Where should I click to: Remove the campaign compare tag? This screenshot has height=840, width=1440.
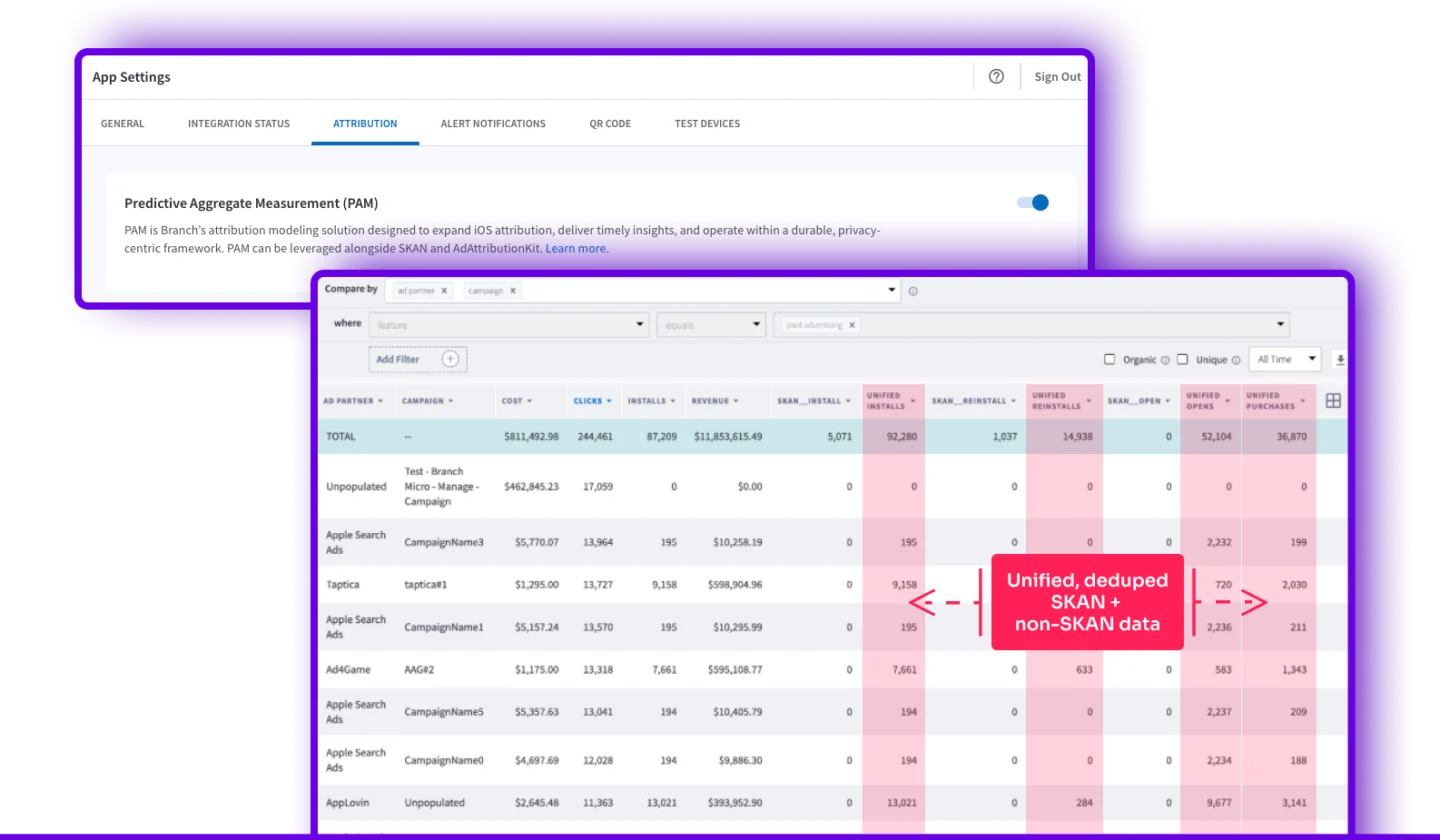click(x=513, y=290)
